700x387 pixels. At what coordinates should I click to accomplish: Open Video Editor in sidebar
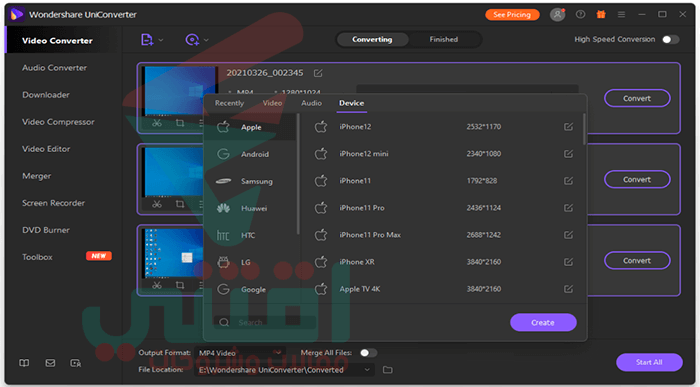pyautogui.click(x=46, y=149)
